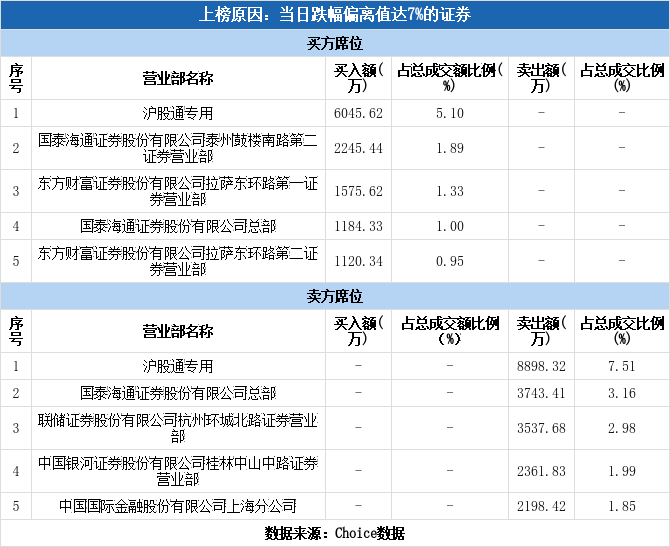The image size is (670, 547).
Task: Select the '卖方席位' section header
Action: coord(335,296)
